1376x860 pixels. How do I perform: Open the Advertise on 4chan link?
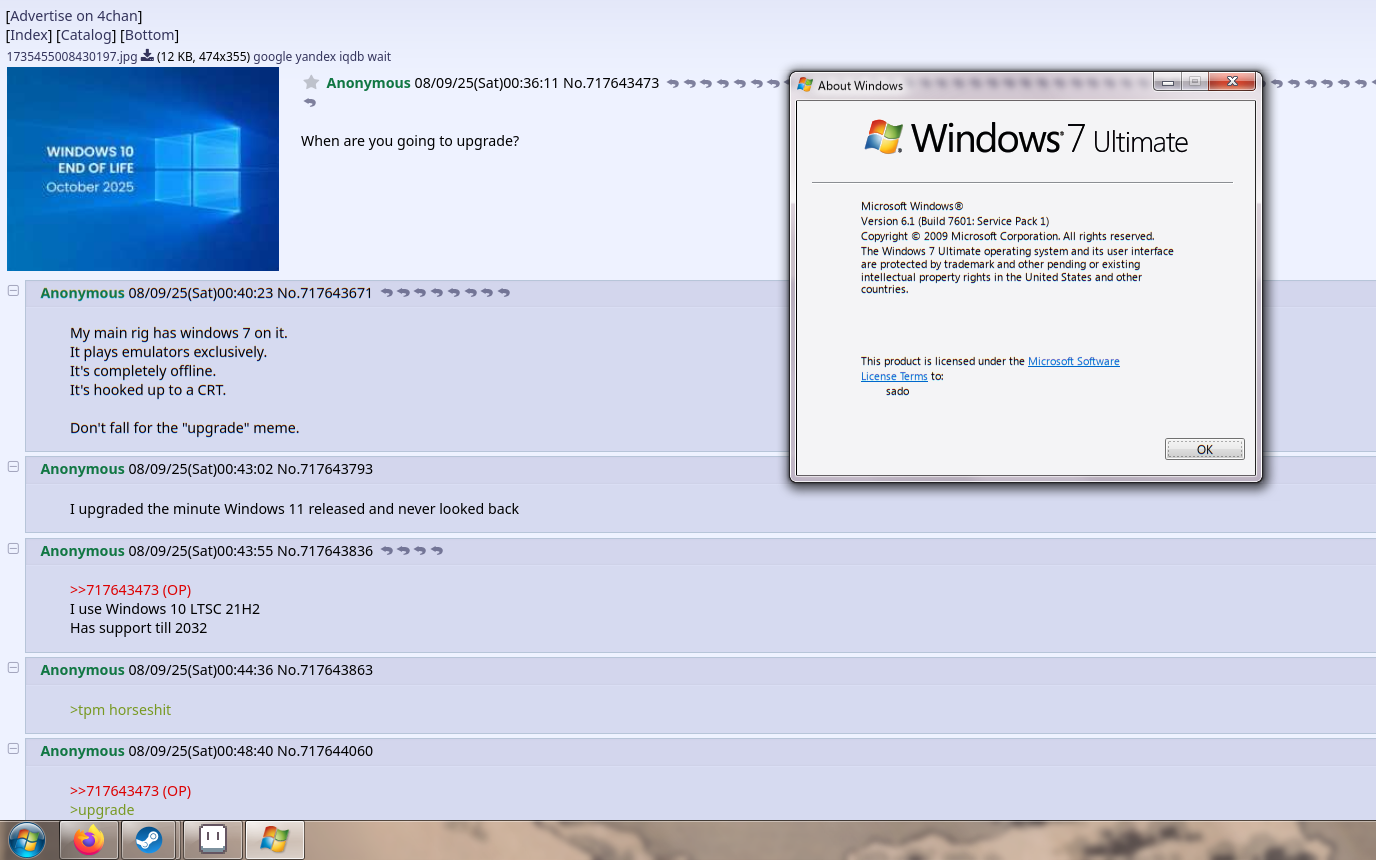pyautogui.click(x=74, y=16)
